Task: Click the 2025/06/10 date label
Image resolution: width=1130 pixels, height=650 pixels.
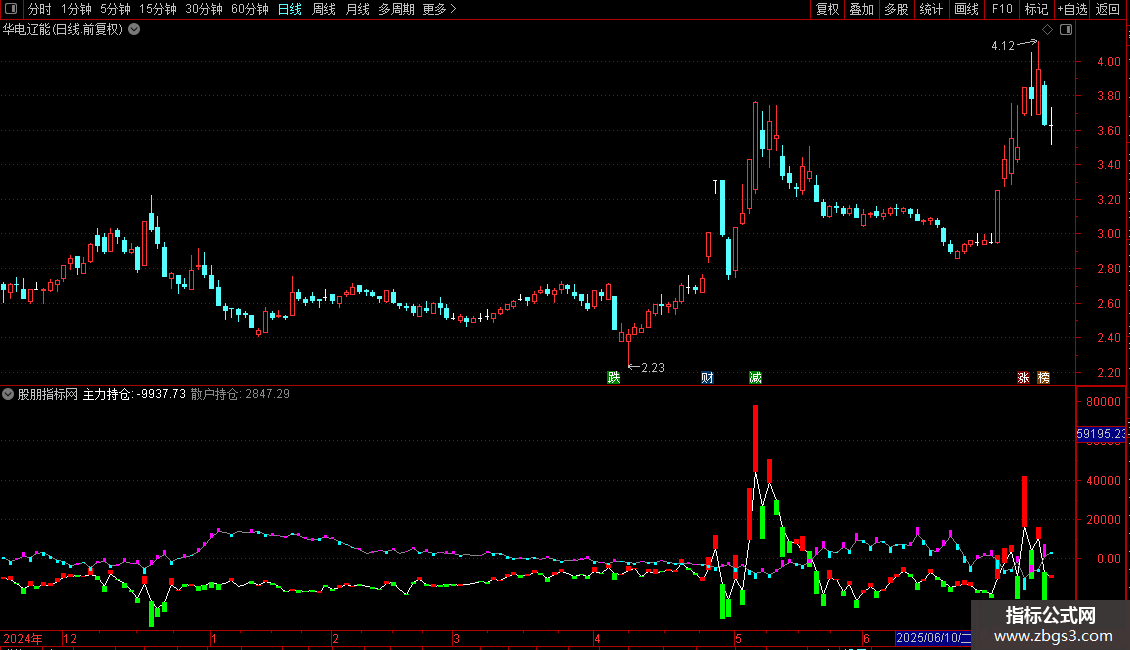Action: 933,638
